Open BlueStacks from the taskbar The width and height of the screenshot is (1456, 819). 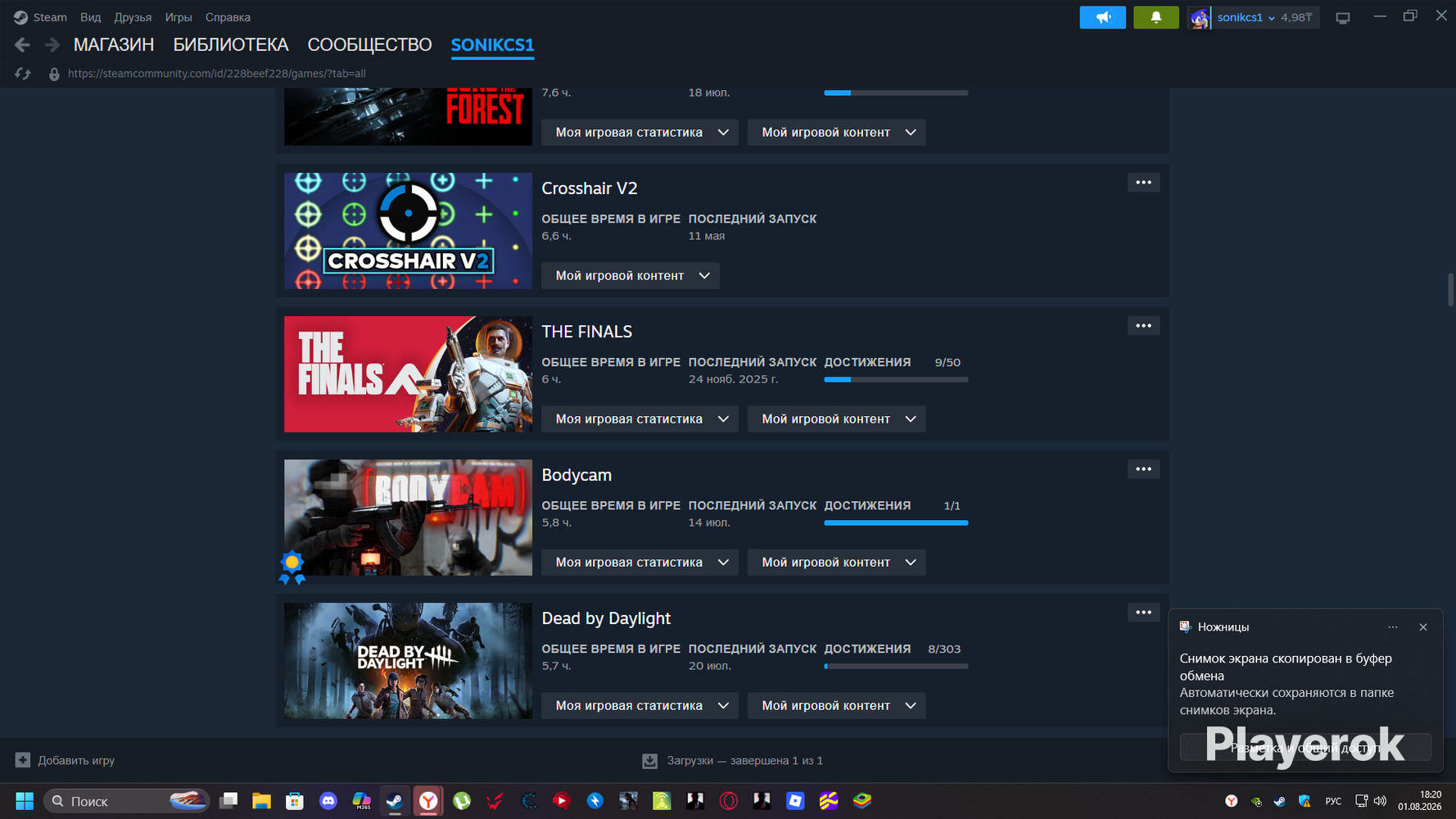click(x=862, y=801)
